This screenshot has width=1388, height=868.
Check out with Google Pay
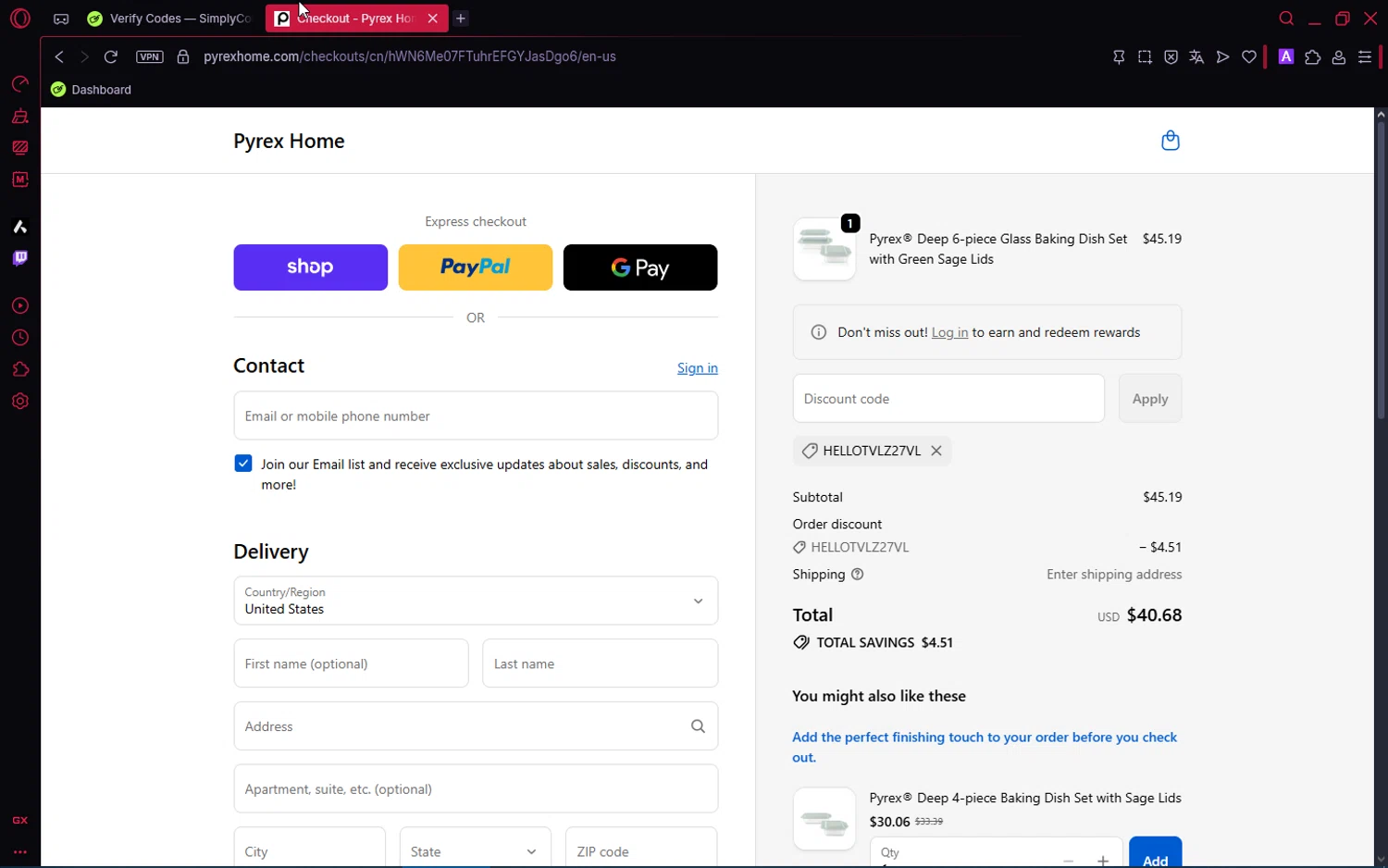(x=640, y=267)
